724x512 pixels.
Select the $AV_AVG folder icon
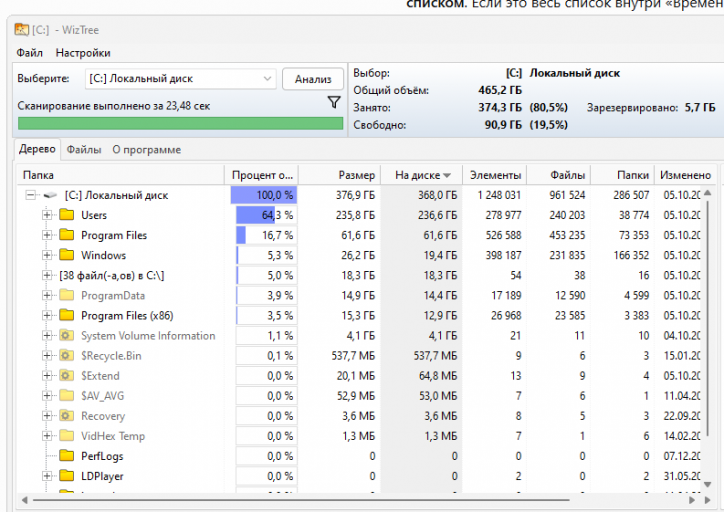click(67, 396)
